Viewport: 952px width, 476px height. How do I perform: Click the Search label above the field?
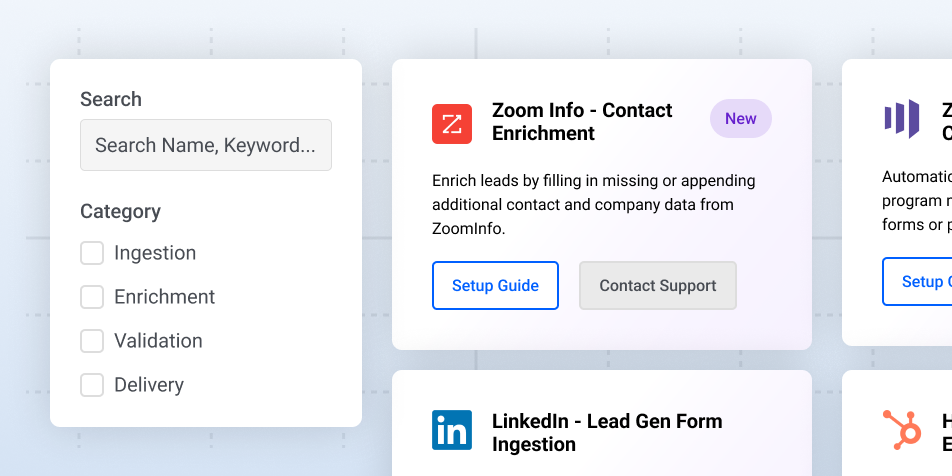pos(111,99)
